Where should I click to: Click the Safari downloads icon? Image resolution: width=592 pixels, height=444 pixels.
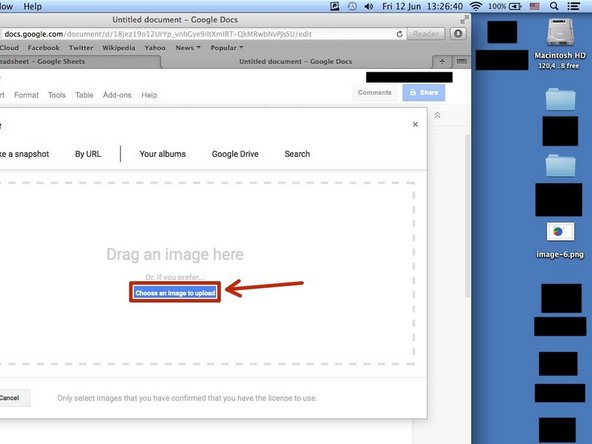click(x=458, y=34)
